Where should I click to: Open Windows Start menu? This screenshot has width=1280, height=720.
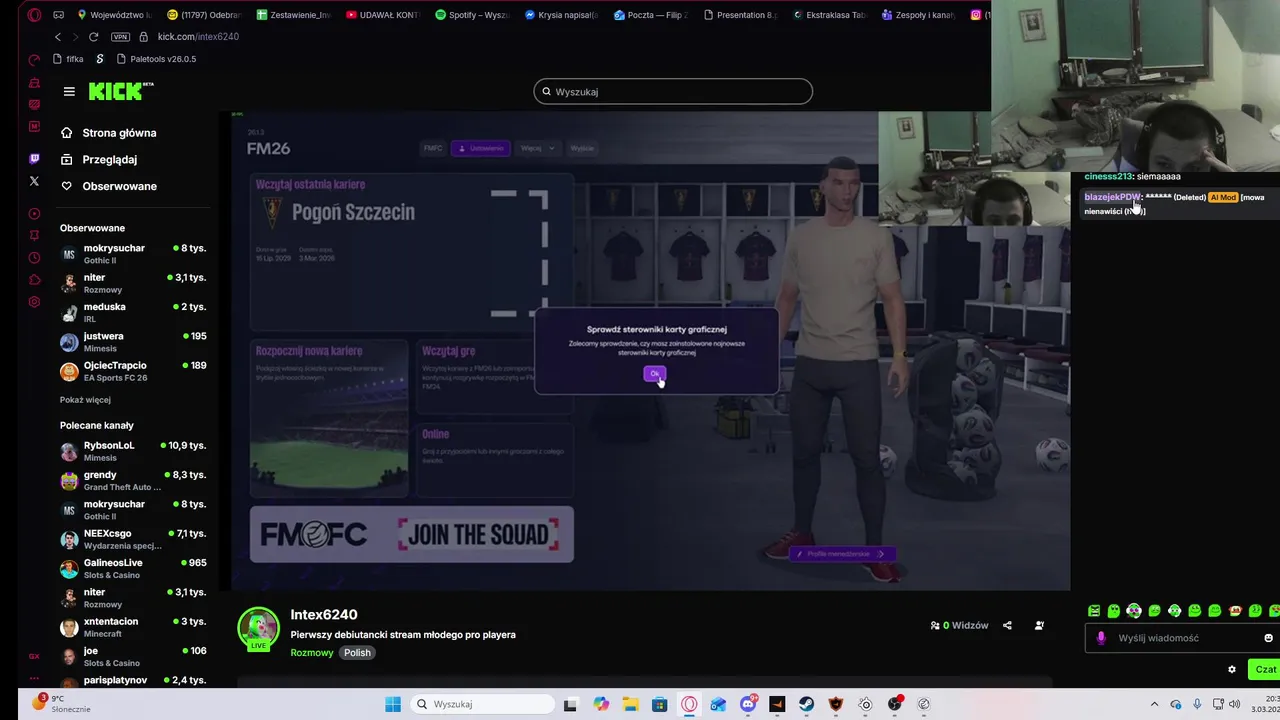coord(393,704)
